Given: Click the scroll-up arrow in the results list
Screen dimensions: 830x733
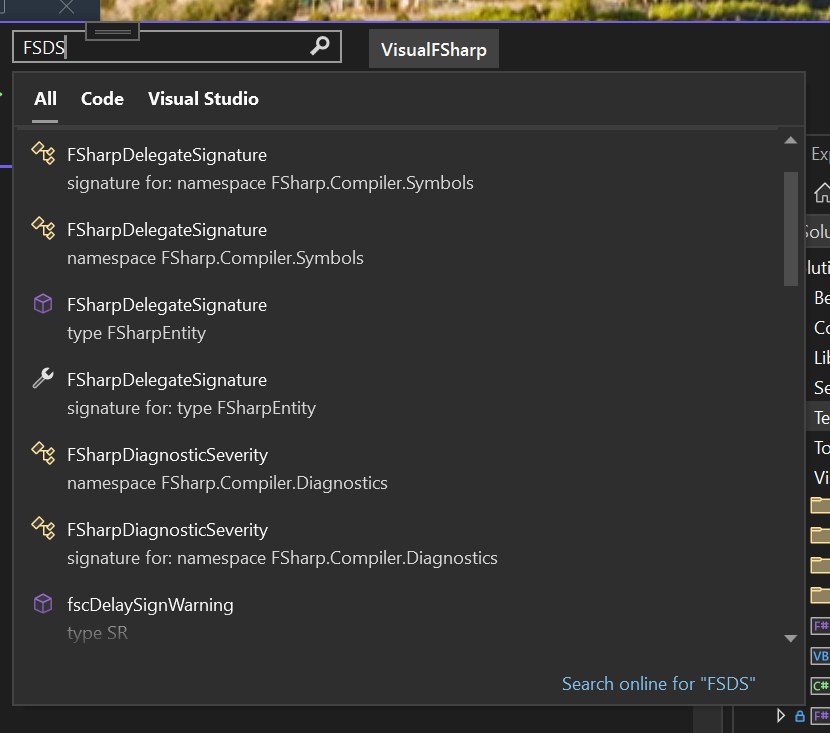Looking at the screenshot, I should coord(789,140).
